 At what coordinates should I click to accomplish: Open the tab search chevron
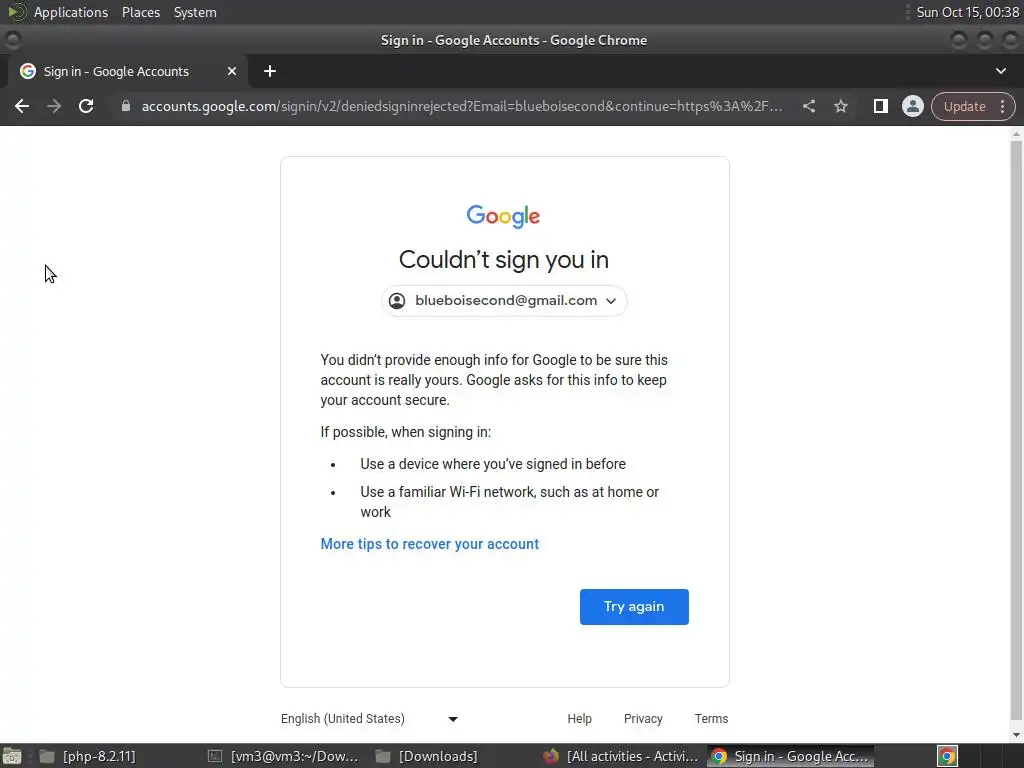coord(1000,71)
